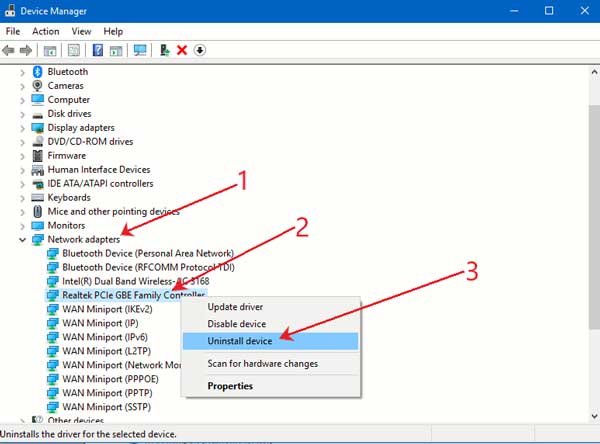
Task: Open the View menu
Action: 81,31
